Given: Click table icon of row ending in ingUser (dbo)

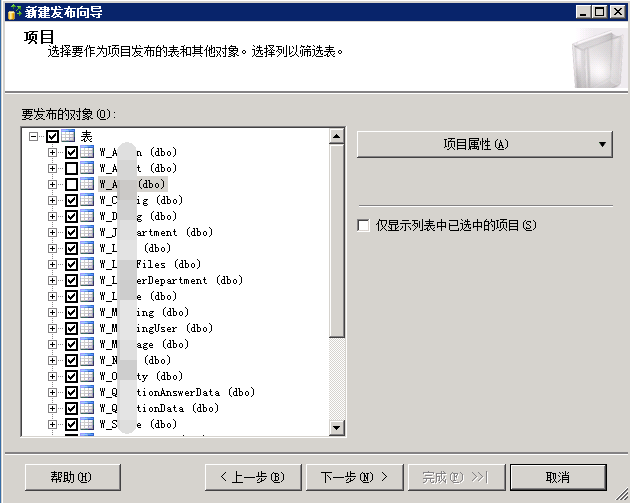Looking at the screenshot, I should (86, 328).
